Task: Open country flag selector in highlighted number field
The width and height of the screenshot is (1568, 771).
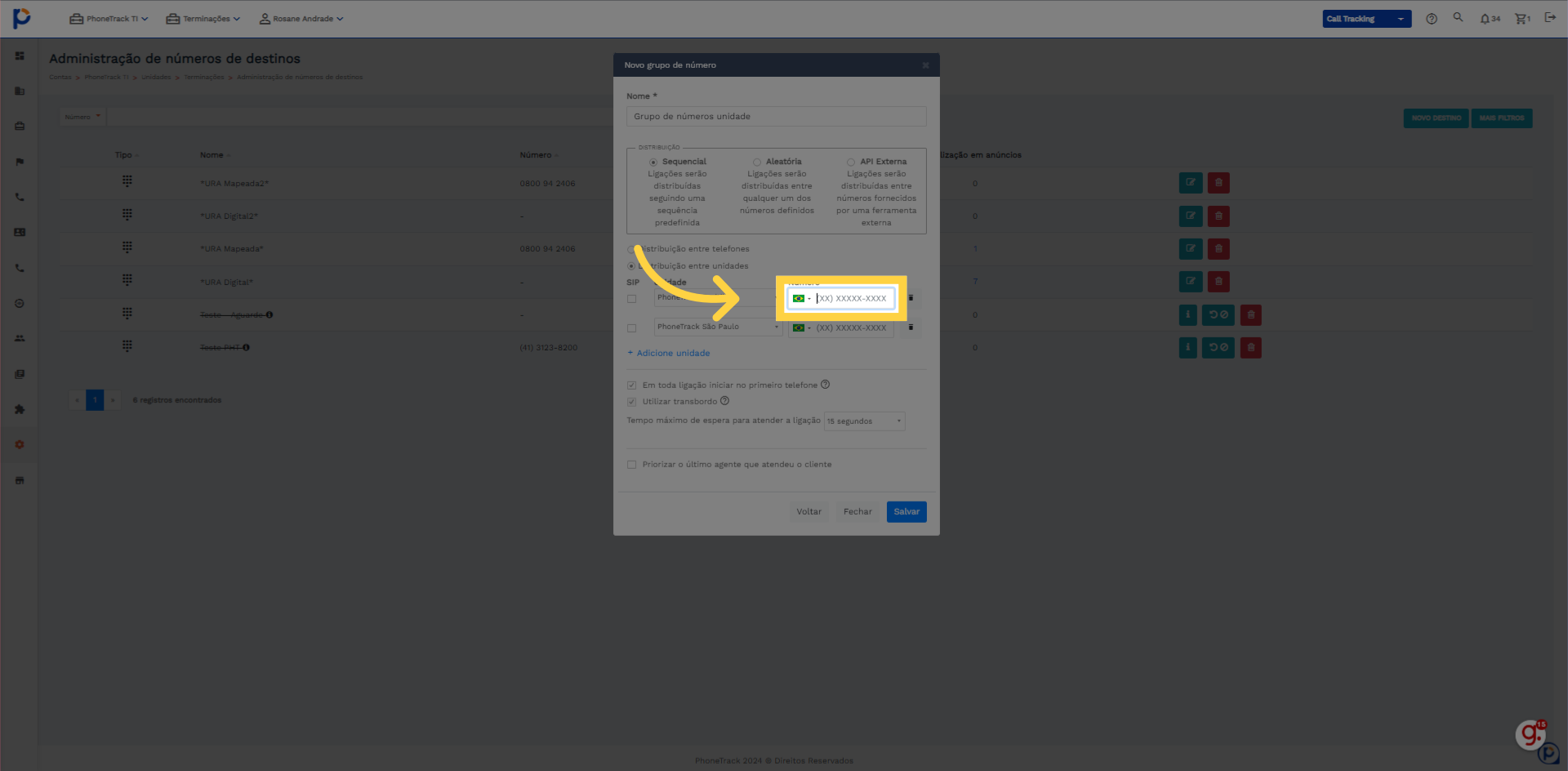Action: (801, 298)
